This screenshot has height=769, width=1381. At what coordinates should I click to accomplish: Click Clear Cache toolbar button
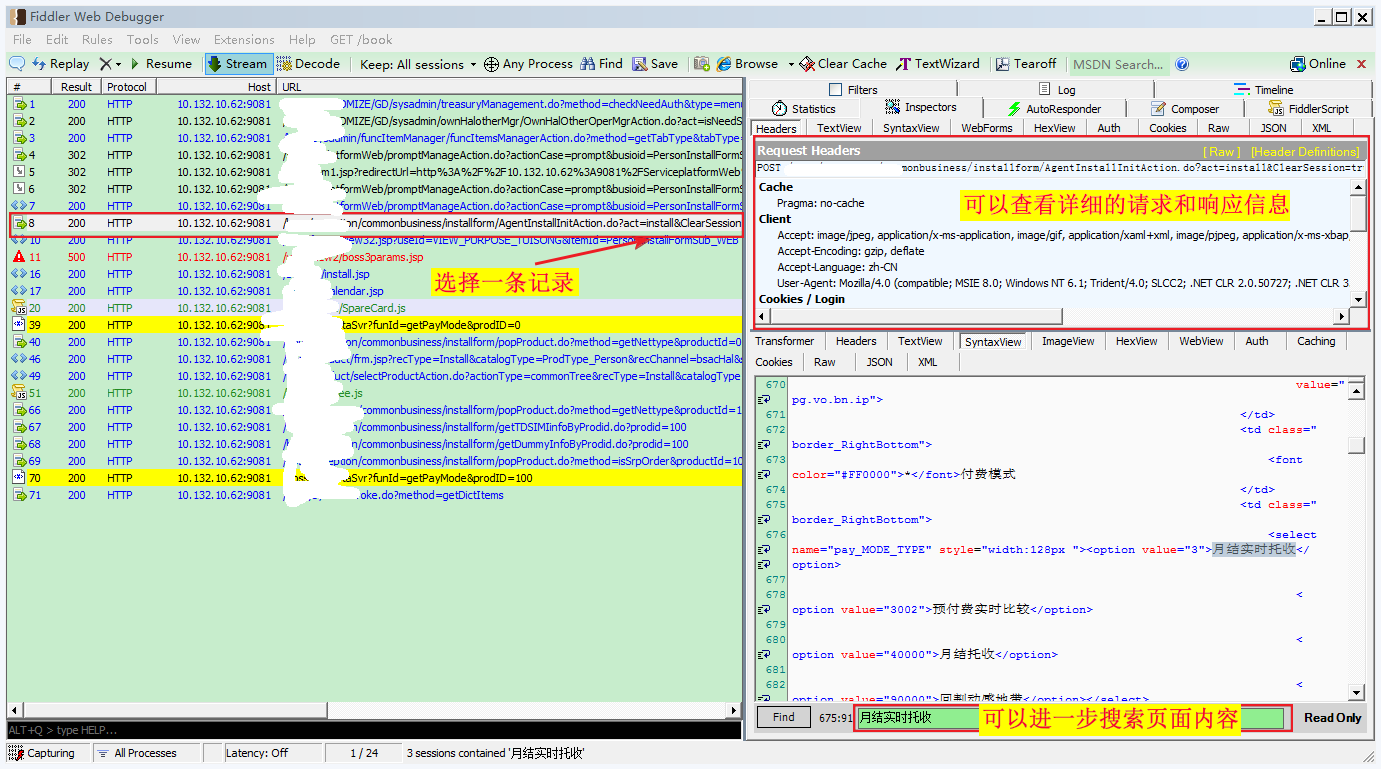[x=843, y=64]
